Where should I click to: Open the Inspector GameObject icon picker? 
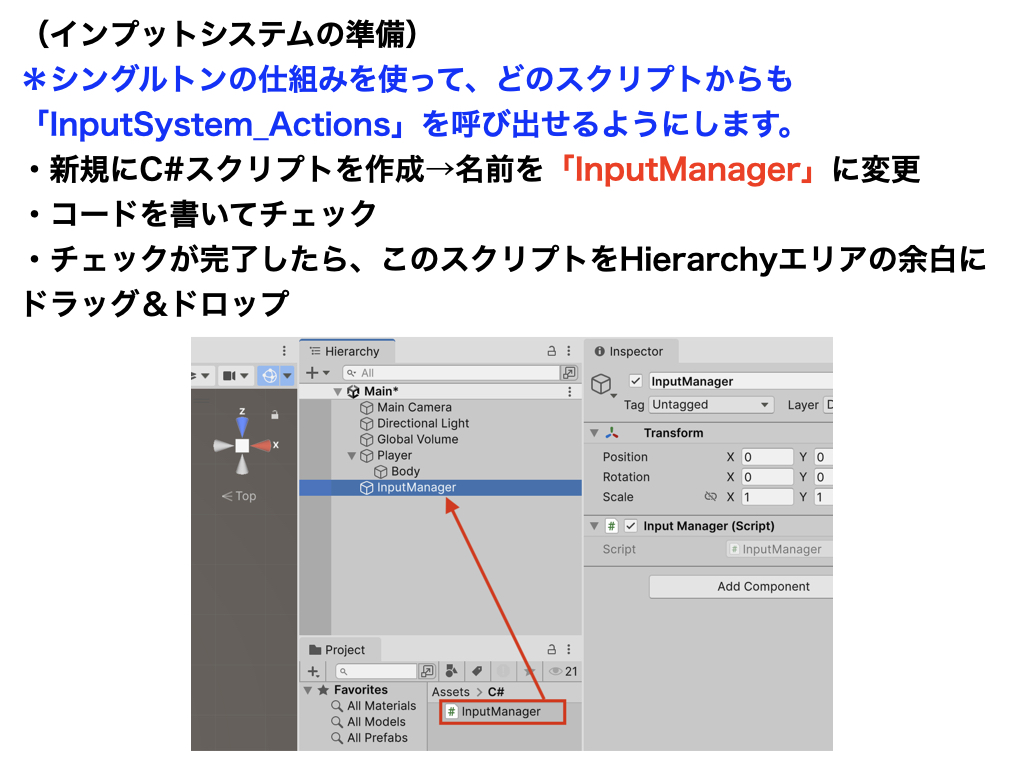602,385
